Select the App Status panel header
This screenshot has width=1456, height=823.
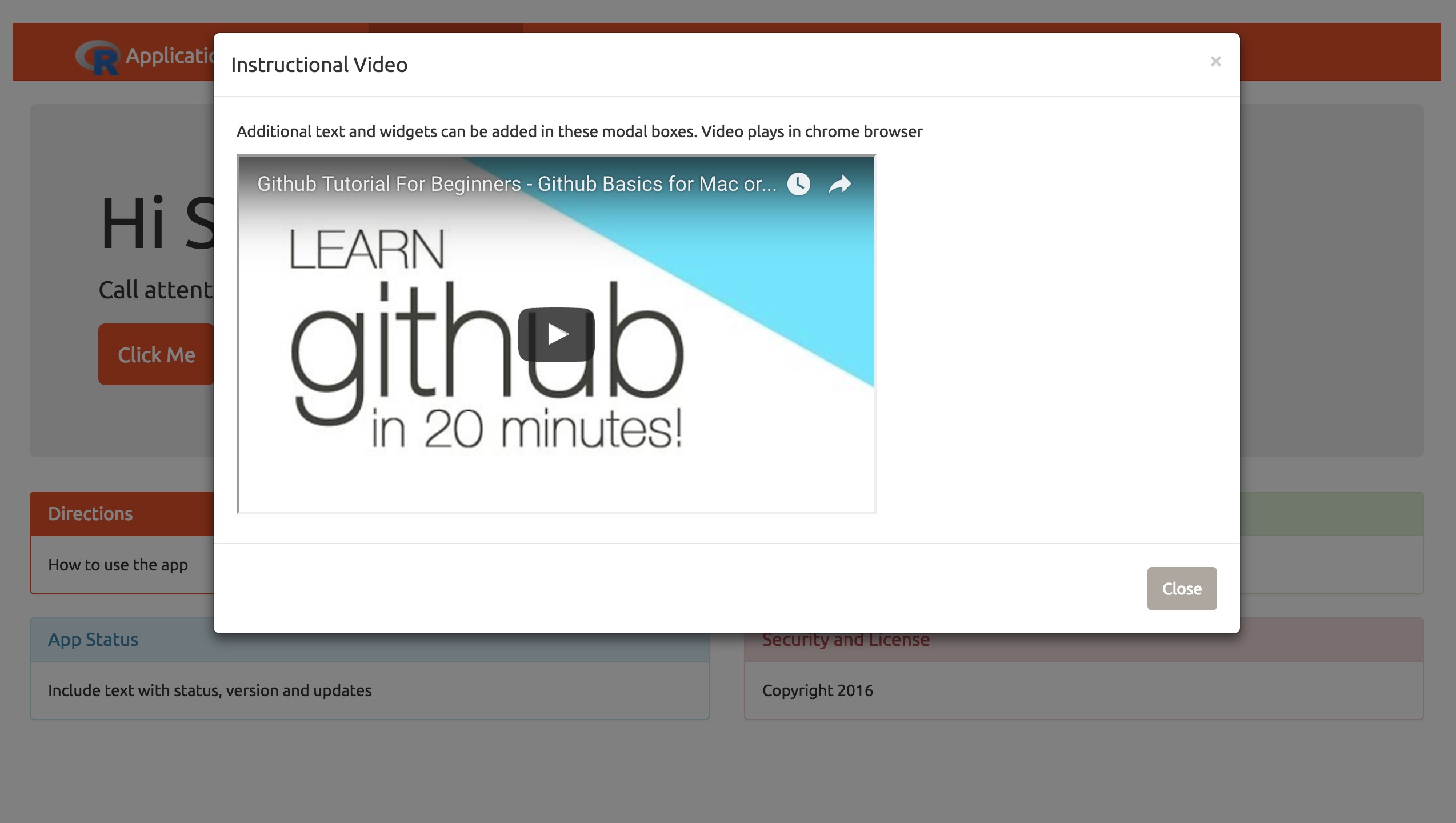93,640
